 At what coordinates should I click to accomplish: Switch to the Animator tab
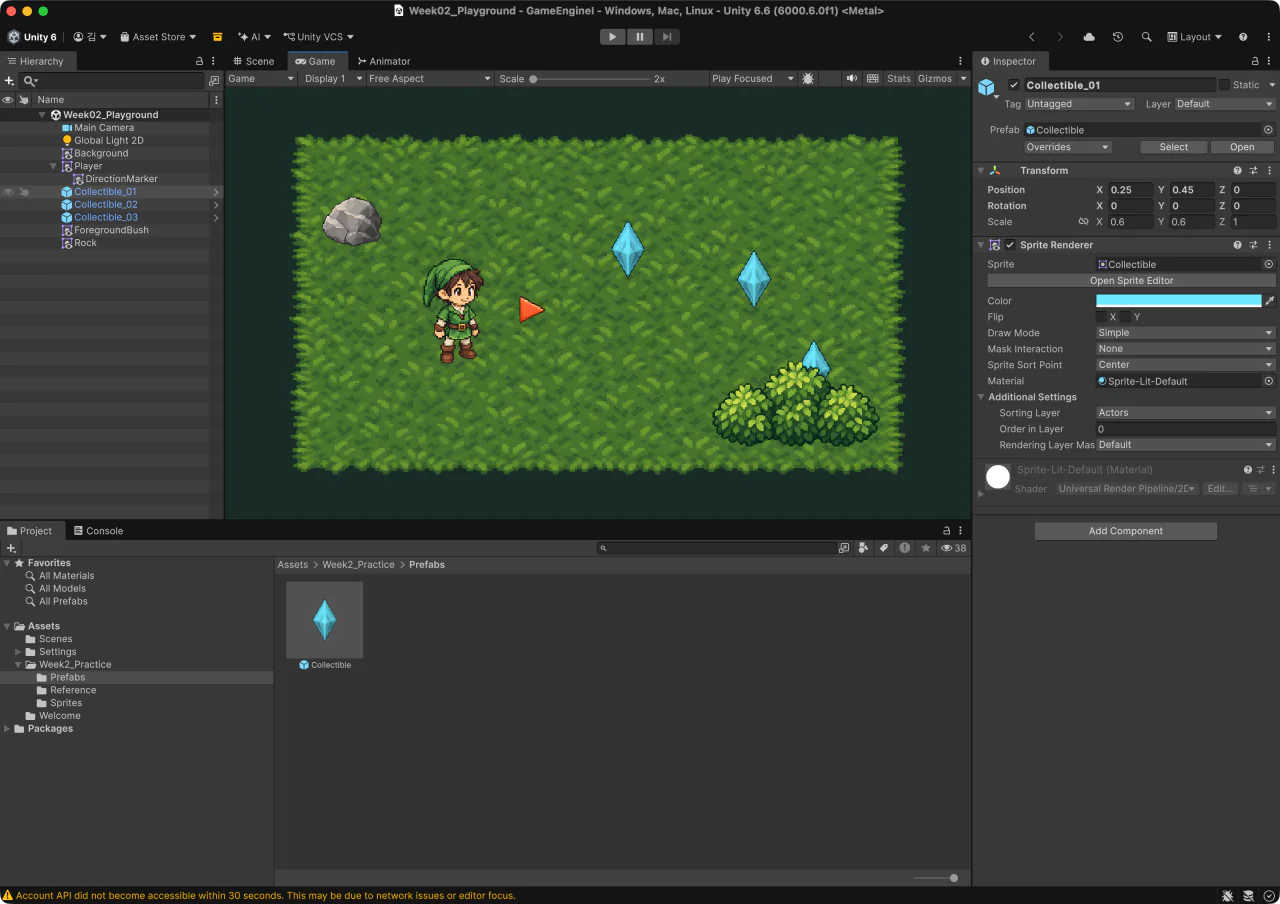[383, 61]
